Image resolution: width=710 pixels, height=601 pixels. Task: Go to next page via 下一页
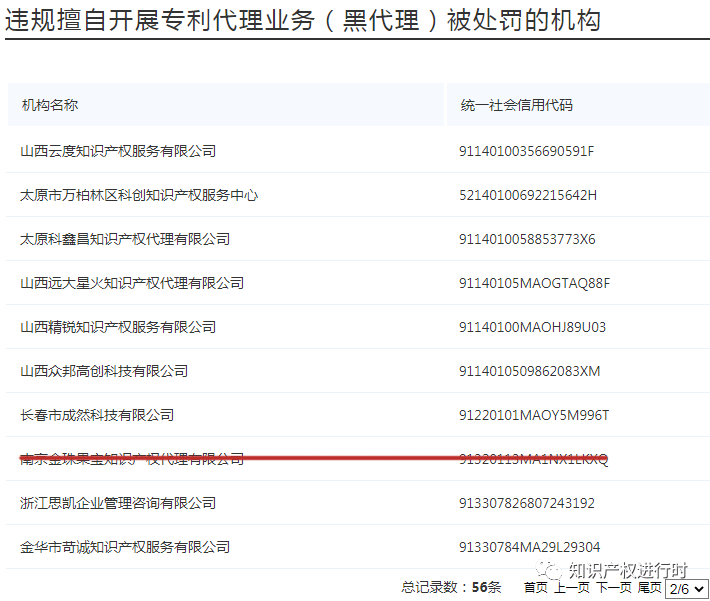pos(614,588)
